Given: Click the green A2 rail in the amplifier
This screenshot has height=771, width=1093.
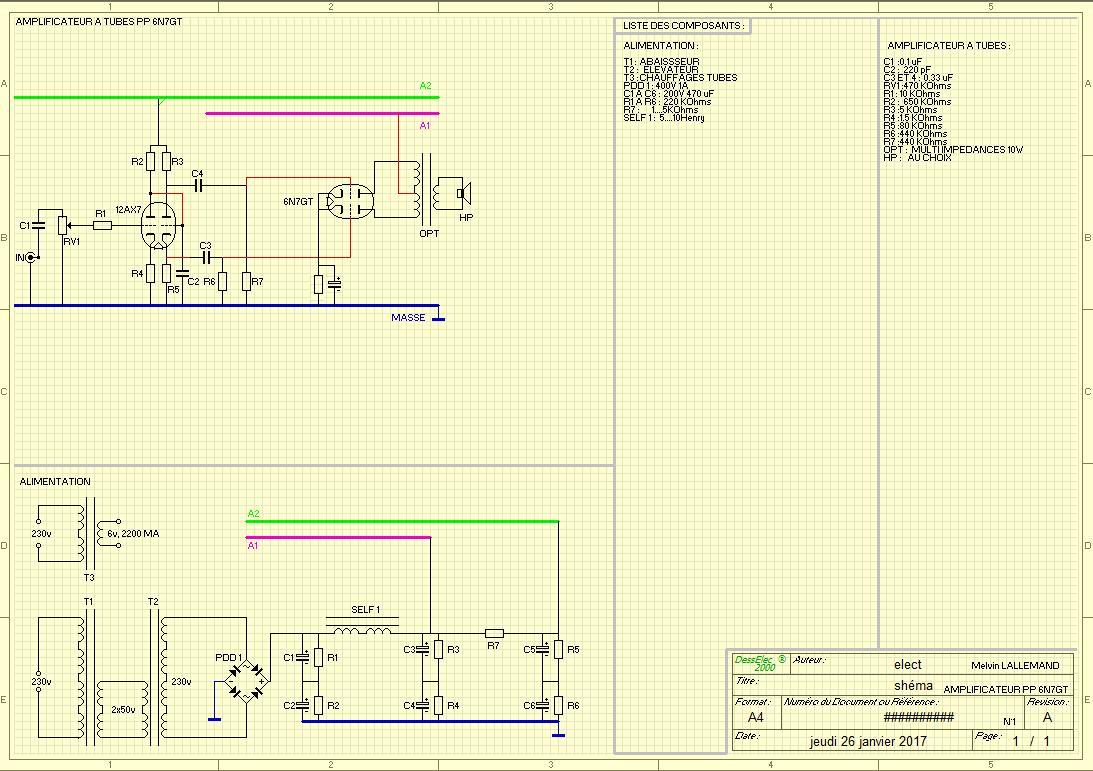Looking at the screenshot, I should pyautogui.click(x=227, y=98).
